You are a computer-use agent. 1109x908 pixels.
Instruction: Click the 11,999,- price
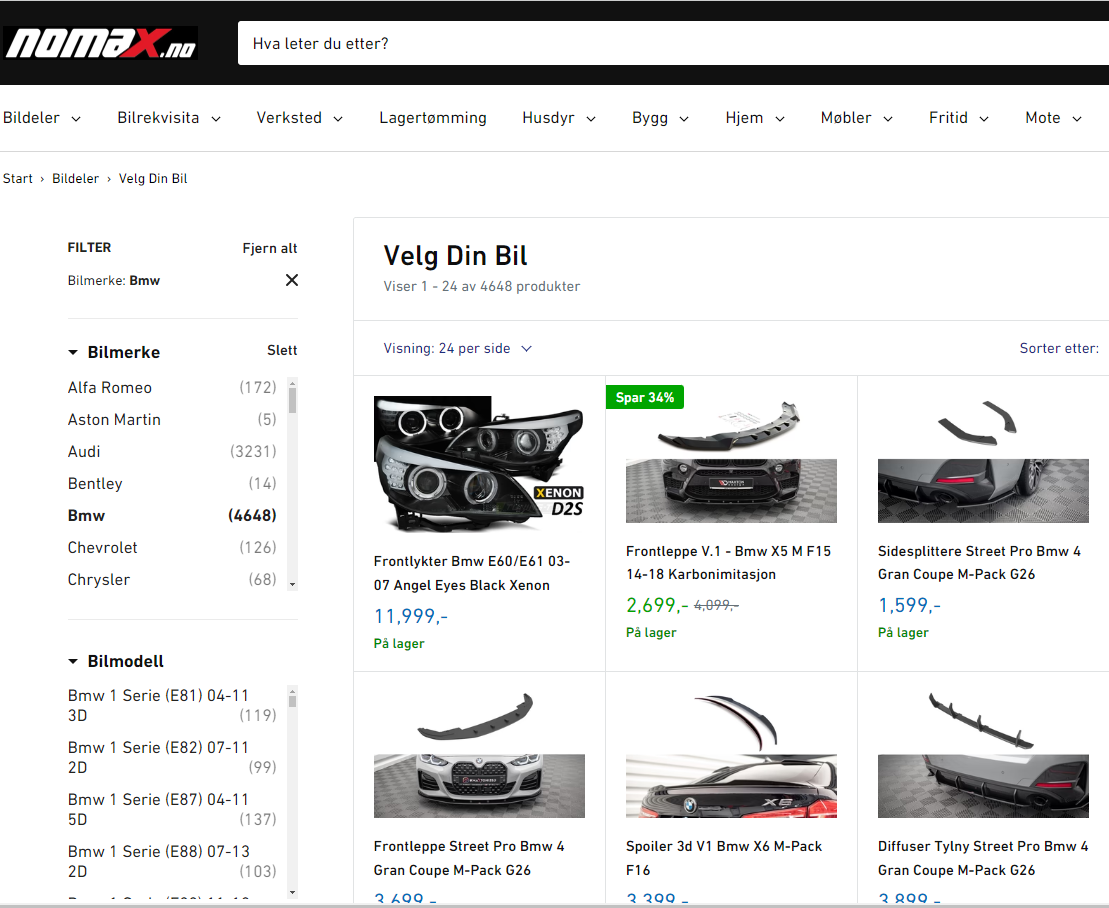tap(411, 616)
